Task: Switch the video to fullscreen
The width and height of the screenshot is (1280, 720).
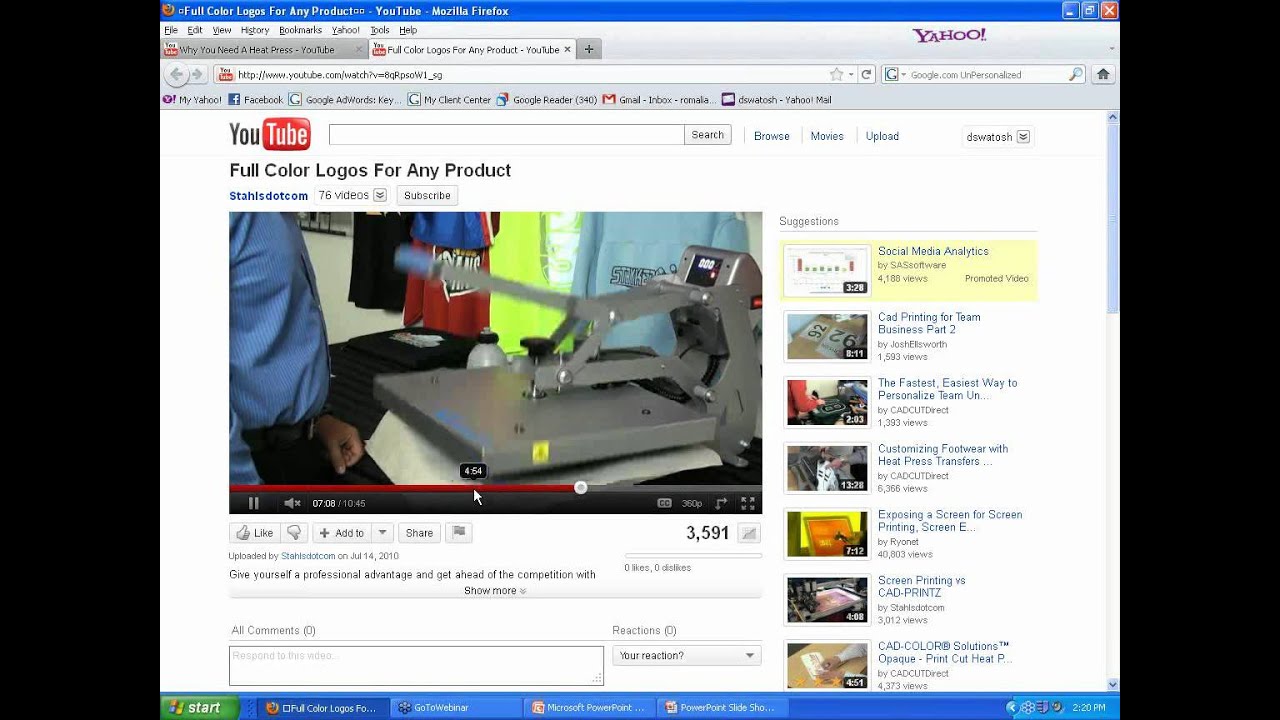Action: (747, 503)
